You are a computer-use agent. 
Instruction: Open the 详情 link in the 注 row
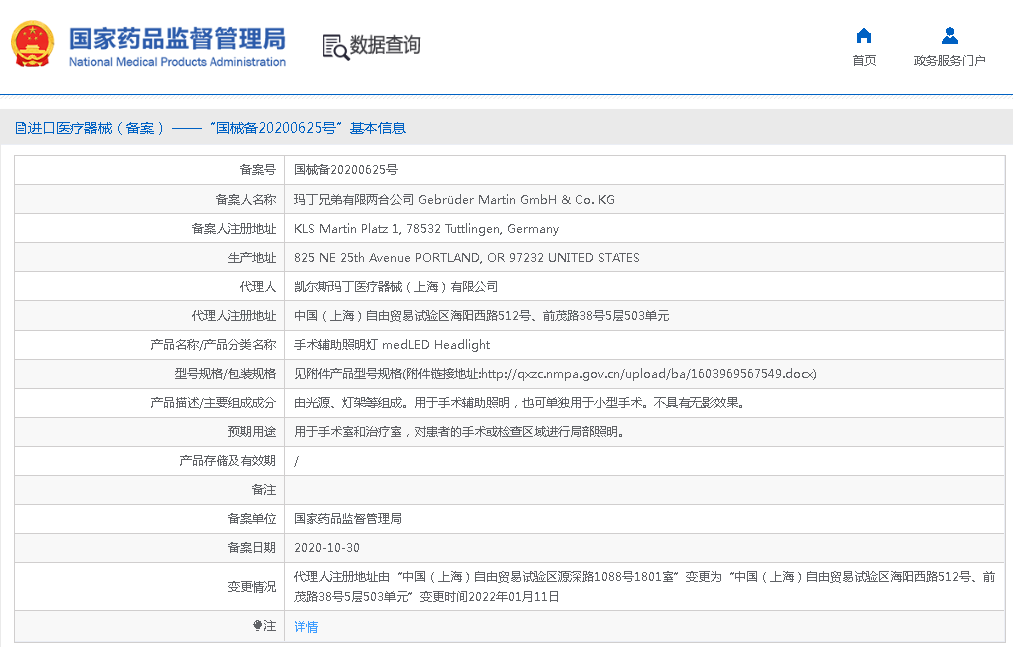pyautogui.click(x=306, y=627)
